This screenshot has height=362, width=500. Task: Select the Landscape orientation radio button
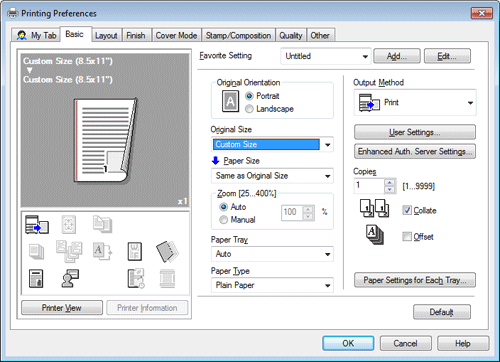tap(249, 109)
